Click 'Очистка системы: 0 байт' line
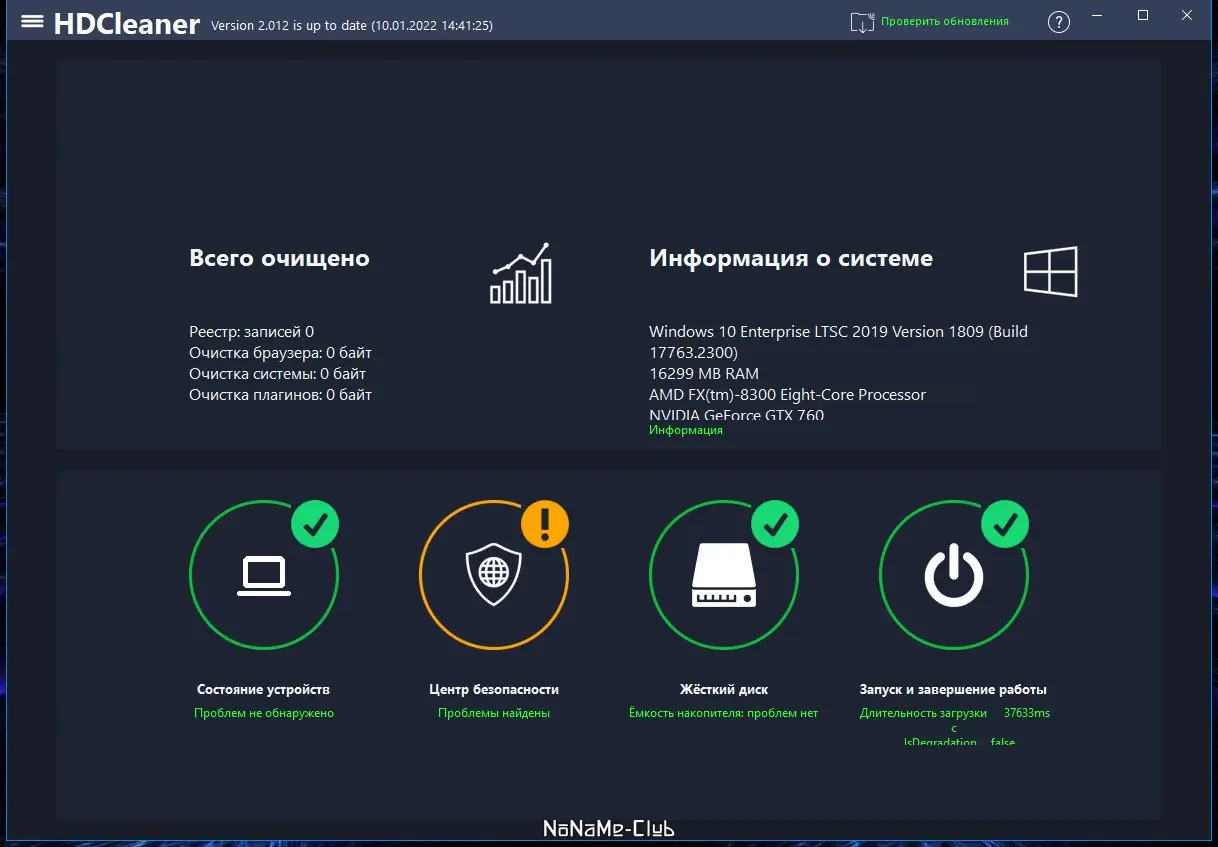This screenshot has width=1218, height=847. (277, 373)
